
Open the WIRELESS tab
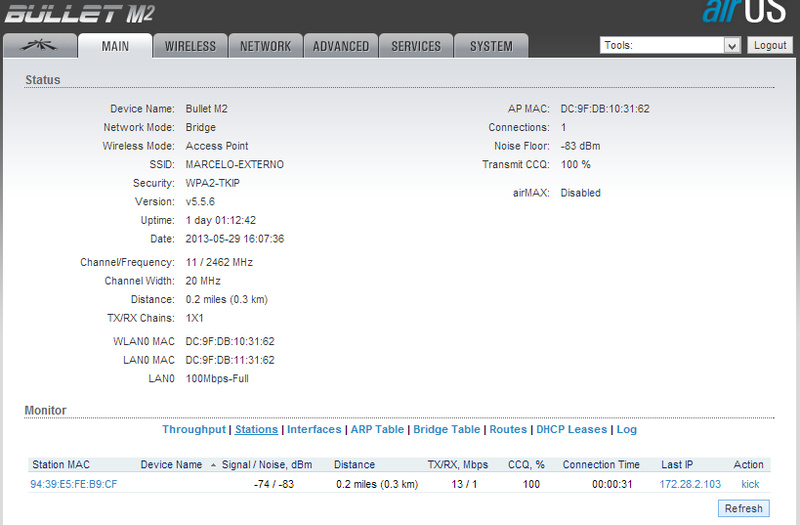[190, 46]
